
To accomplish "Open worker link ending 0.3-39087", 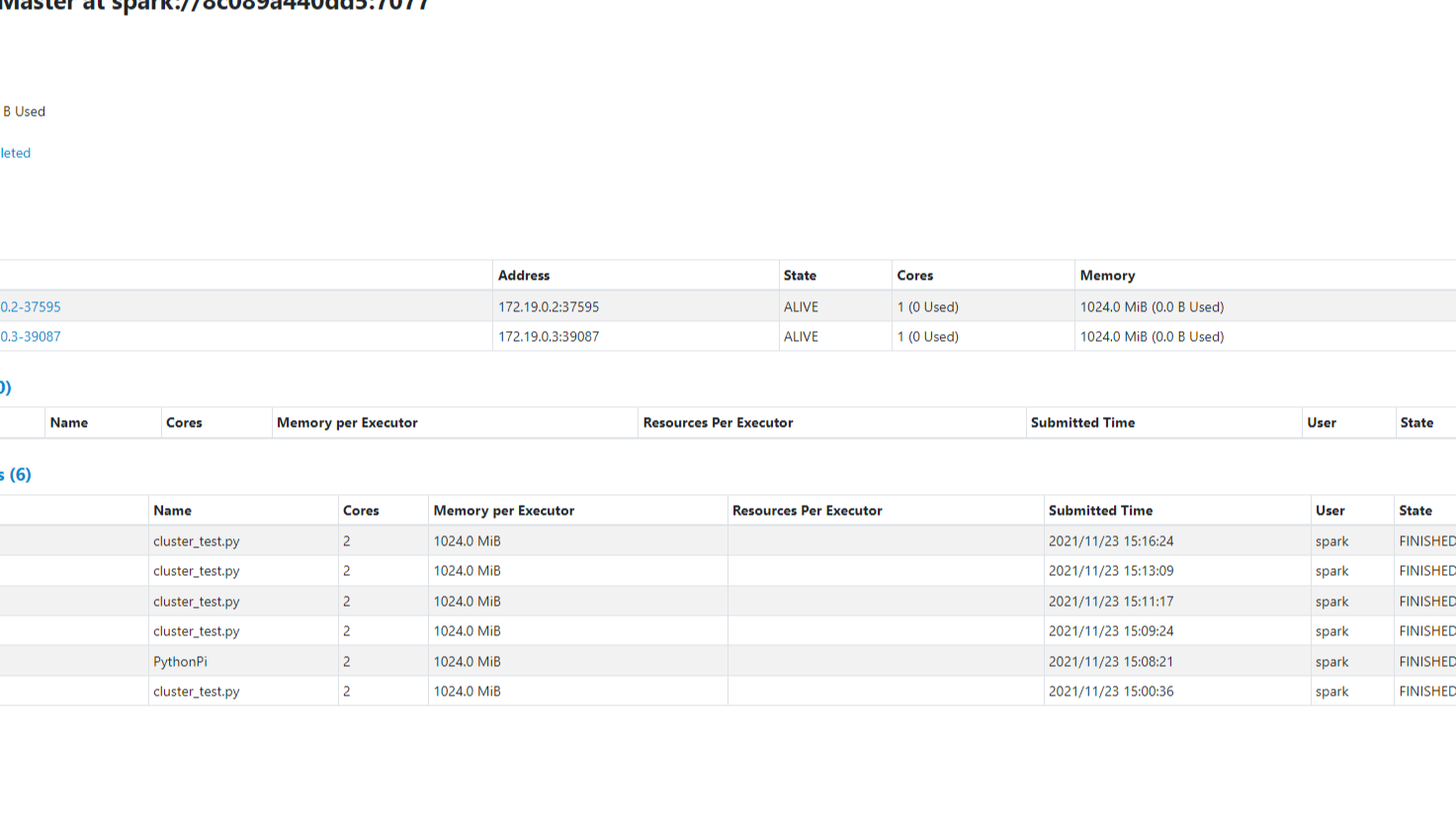I will (x=31, y=337).
